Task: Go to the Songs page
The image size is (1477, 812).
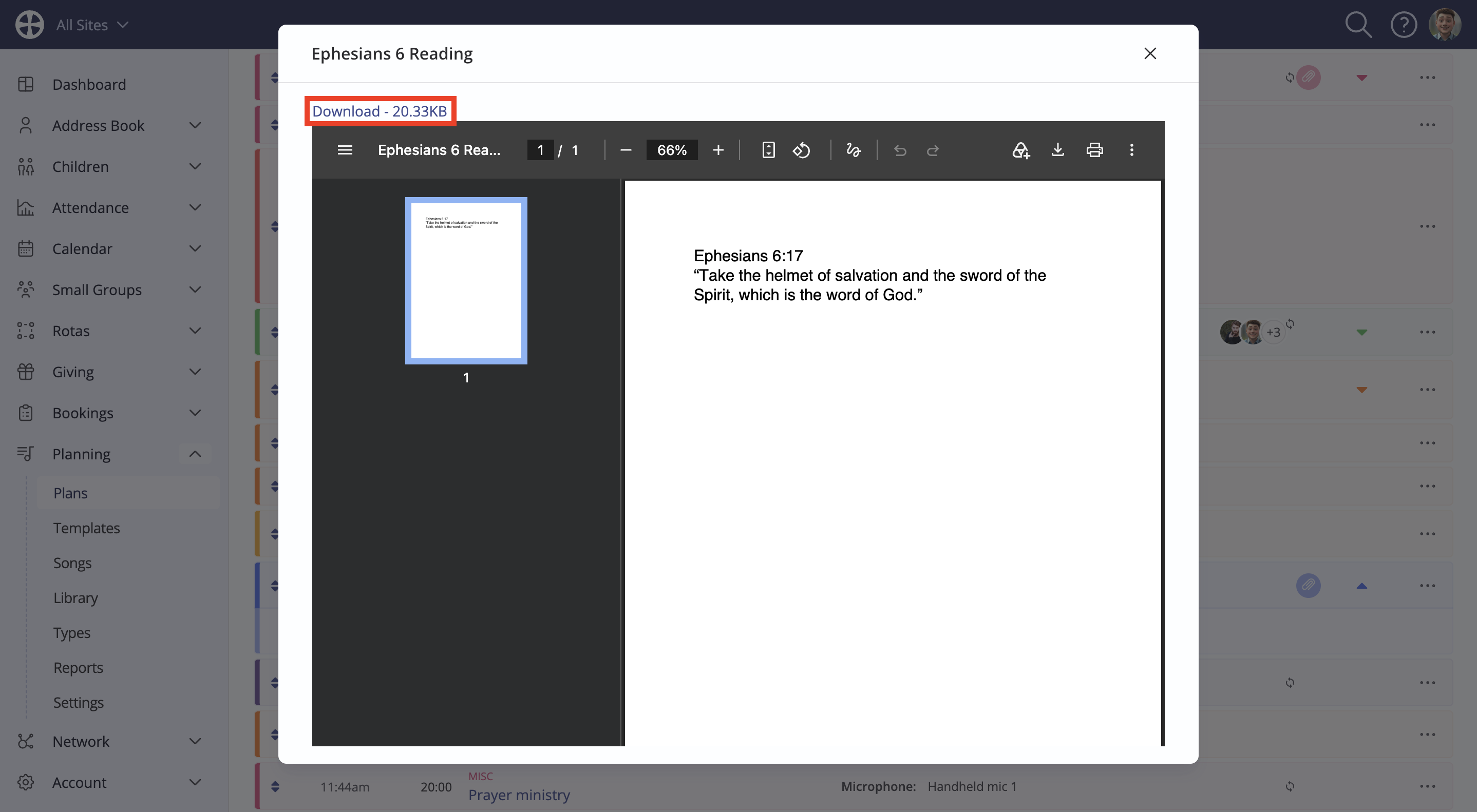Action: pyautogui.click(x=72, y=563)
